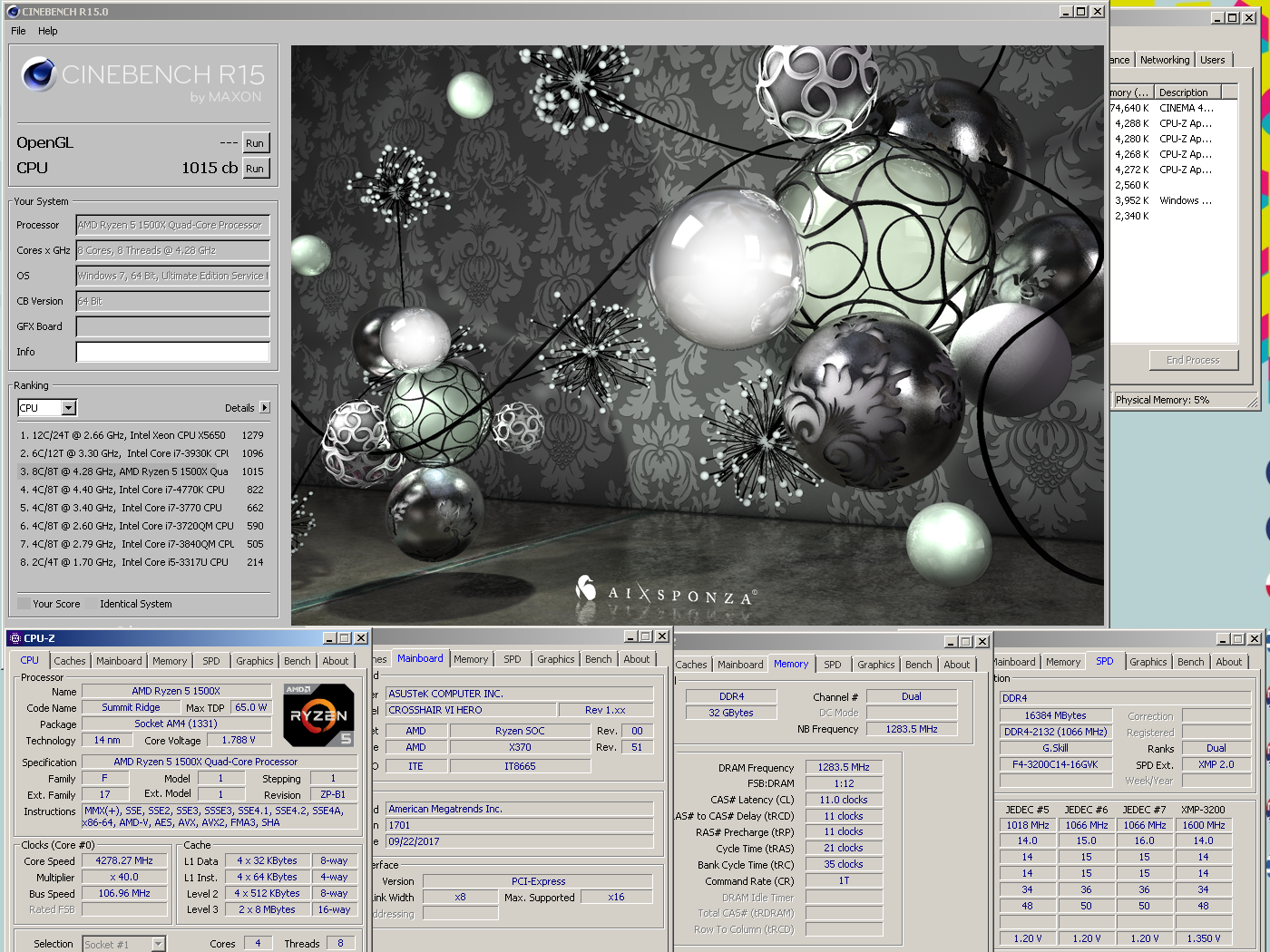Image resolution: width=1270 pixels, height=952 pixels.
Task: Select CPU tab in first CPU-Z window
Action: 29,660
